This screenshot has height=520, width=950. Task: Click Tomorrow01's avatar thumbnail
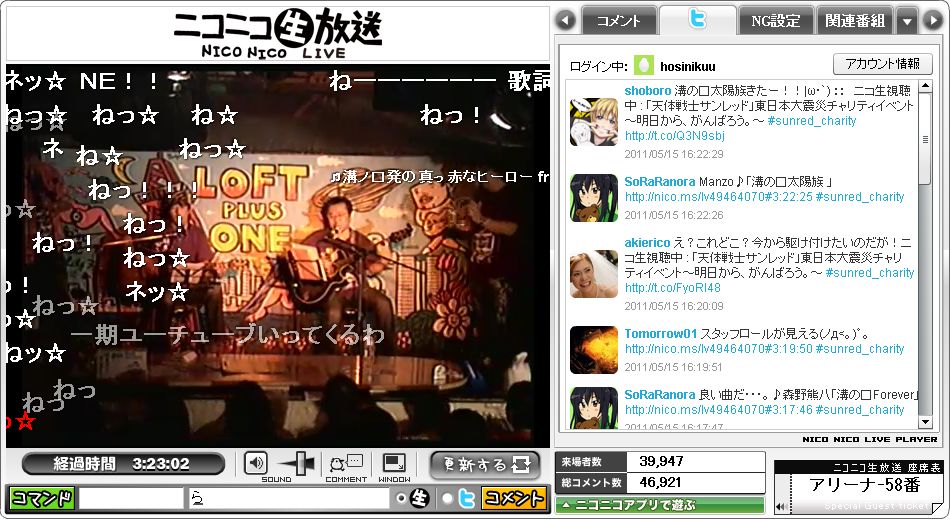click(x=594, y=350)
